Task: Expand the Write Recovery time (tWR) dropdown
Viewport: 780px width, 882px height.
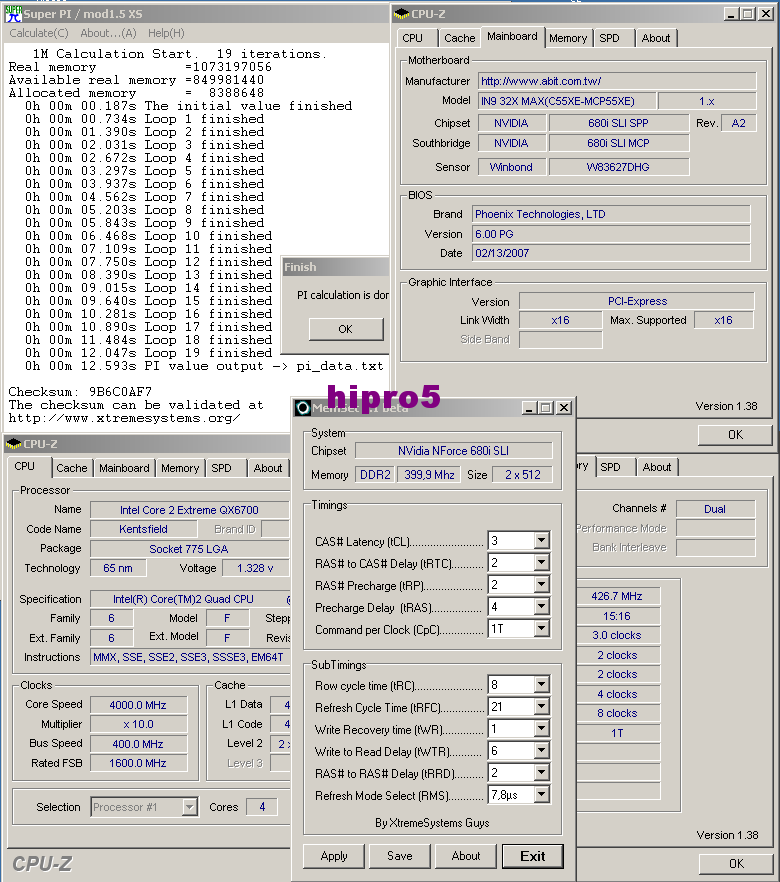Action: pyautogui.click(x=542, y=729)
